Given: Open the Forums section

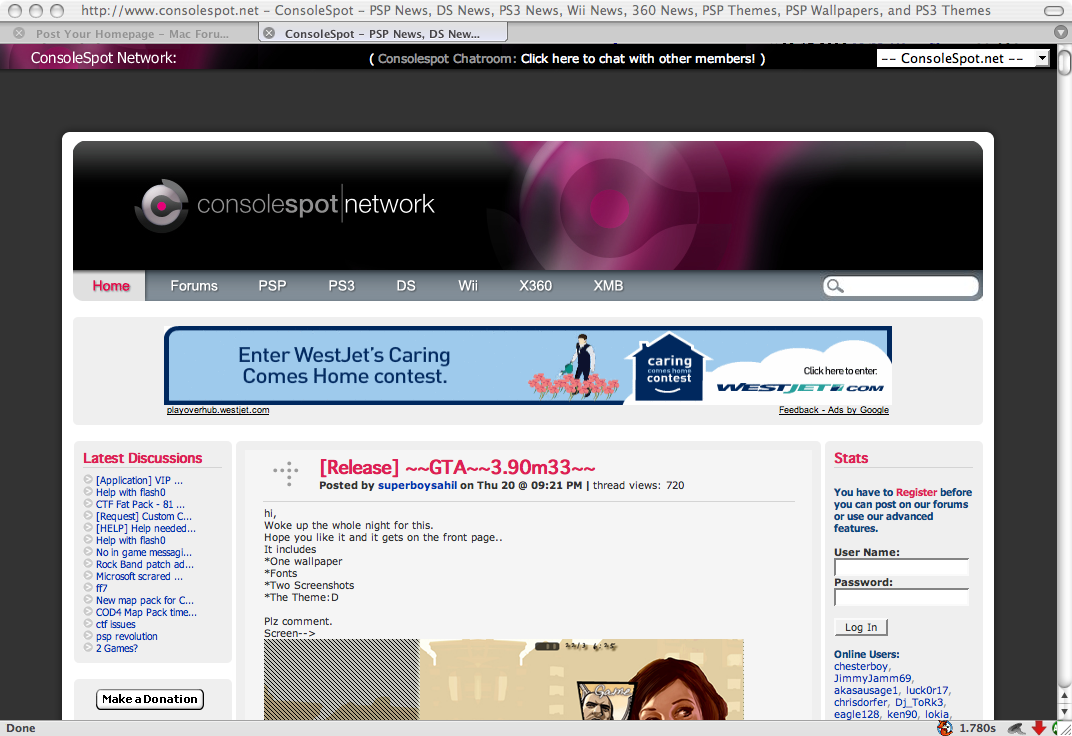Looking at the screenshot, I should coord(193,286).
